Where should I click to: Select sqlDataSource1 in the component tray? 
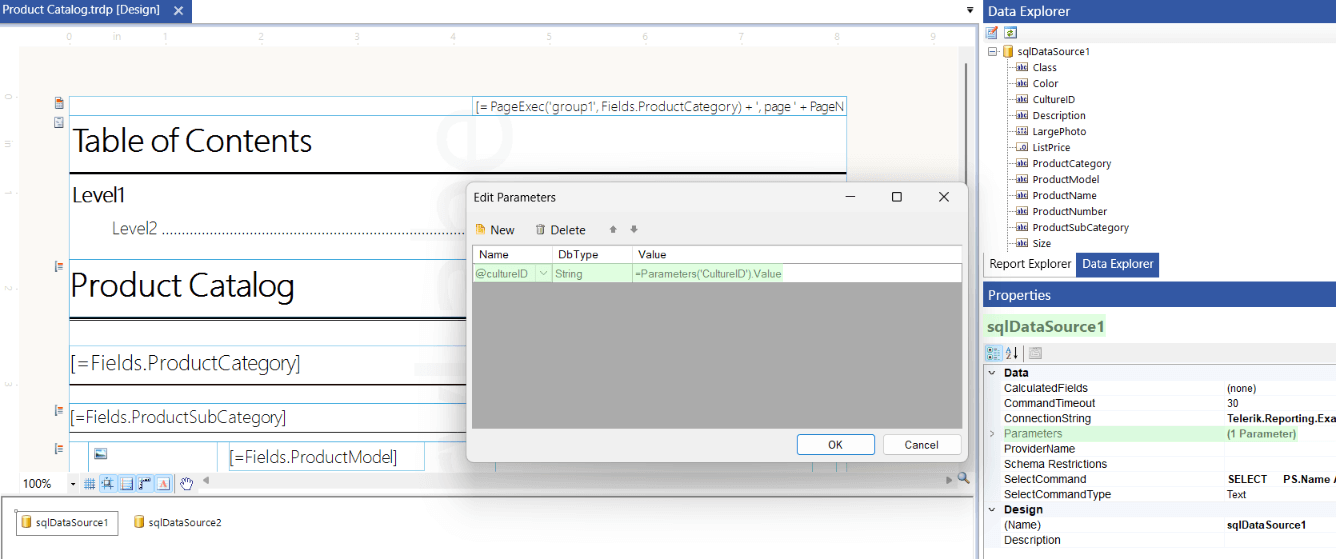[67, 522]
